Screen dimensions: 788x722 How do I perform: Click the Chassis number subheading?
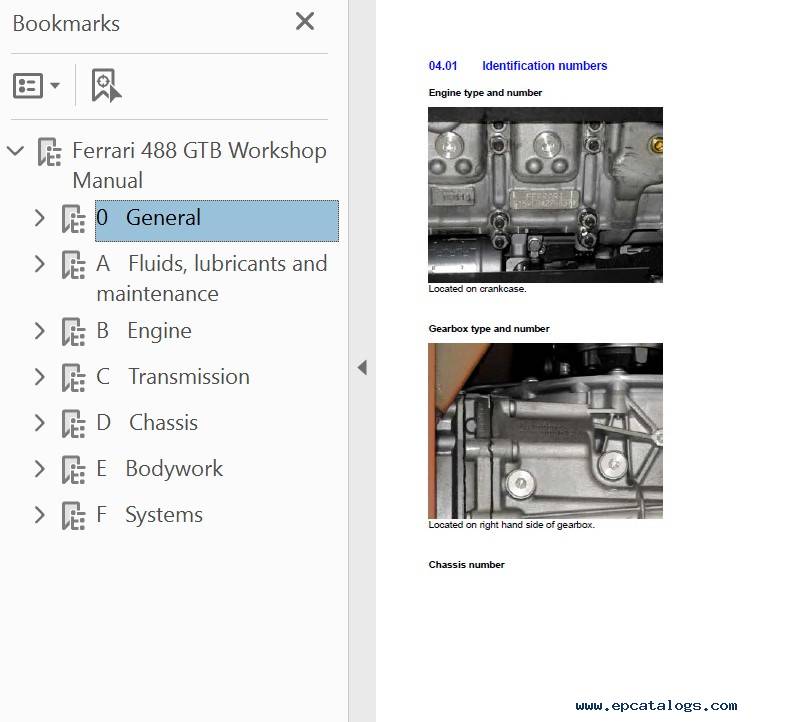tap(466, 565)
